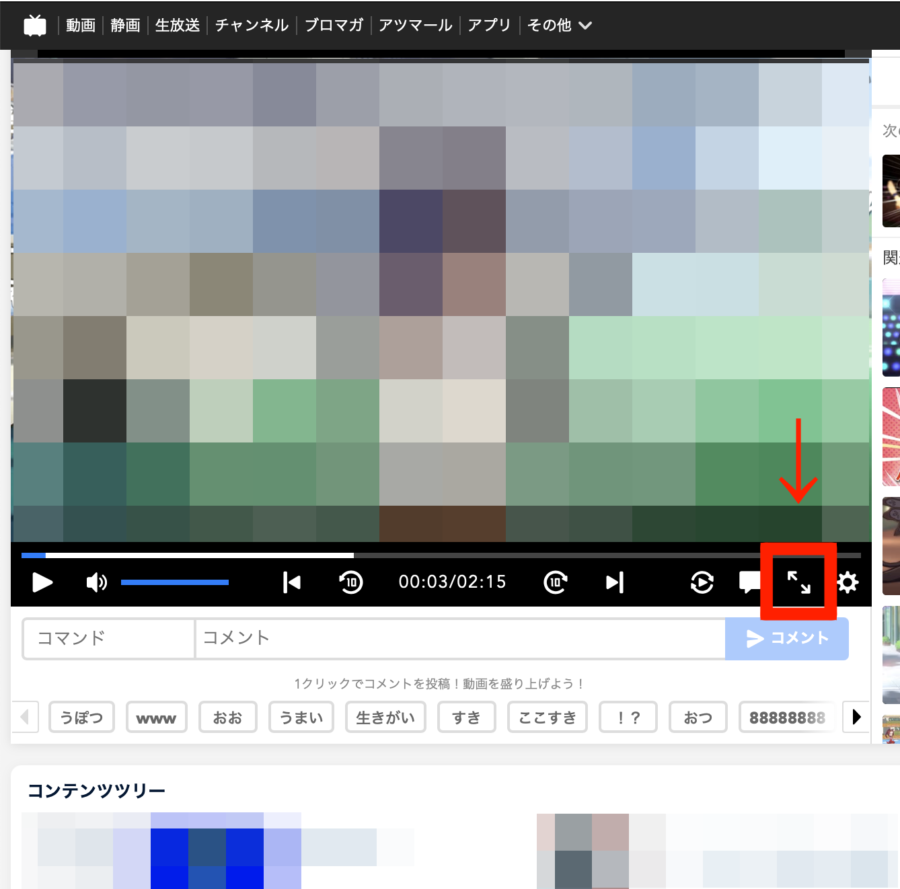Open player settings gear
This screenshot has height=889, width=900.
coord(848,583)
